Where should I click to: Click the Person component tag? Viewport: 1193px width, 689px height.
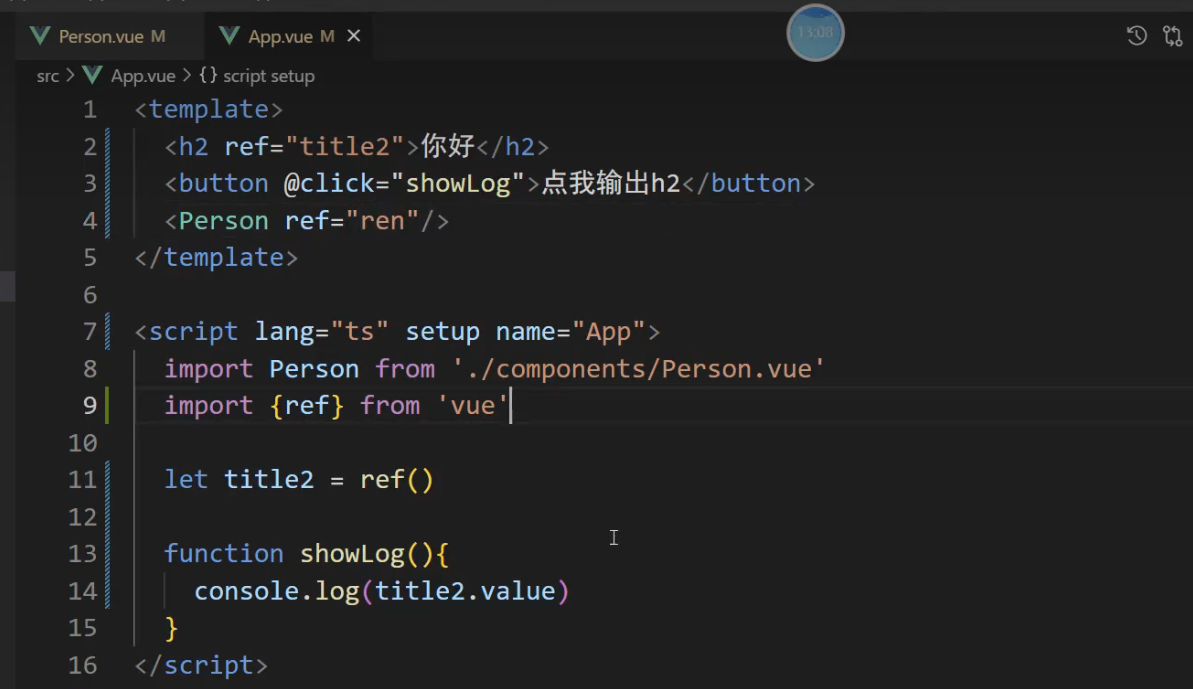(x=223, y=221)
